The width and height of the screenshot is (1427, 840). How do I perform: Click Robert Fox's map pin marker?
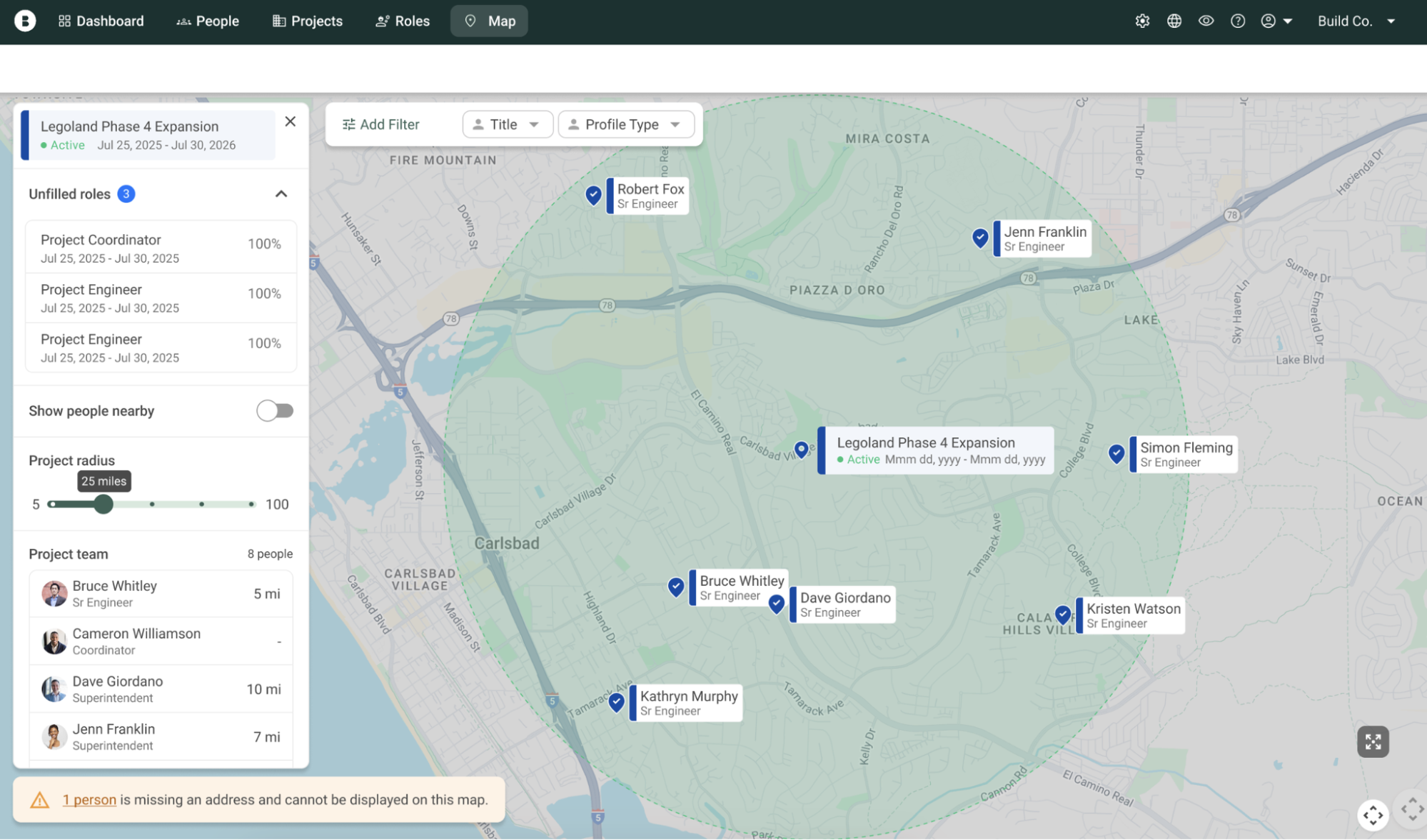click(x=593, y=195)
